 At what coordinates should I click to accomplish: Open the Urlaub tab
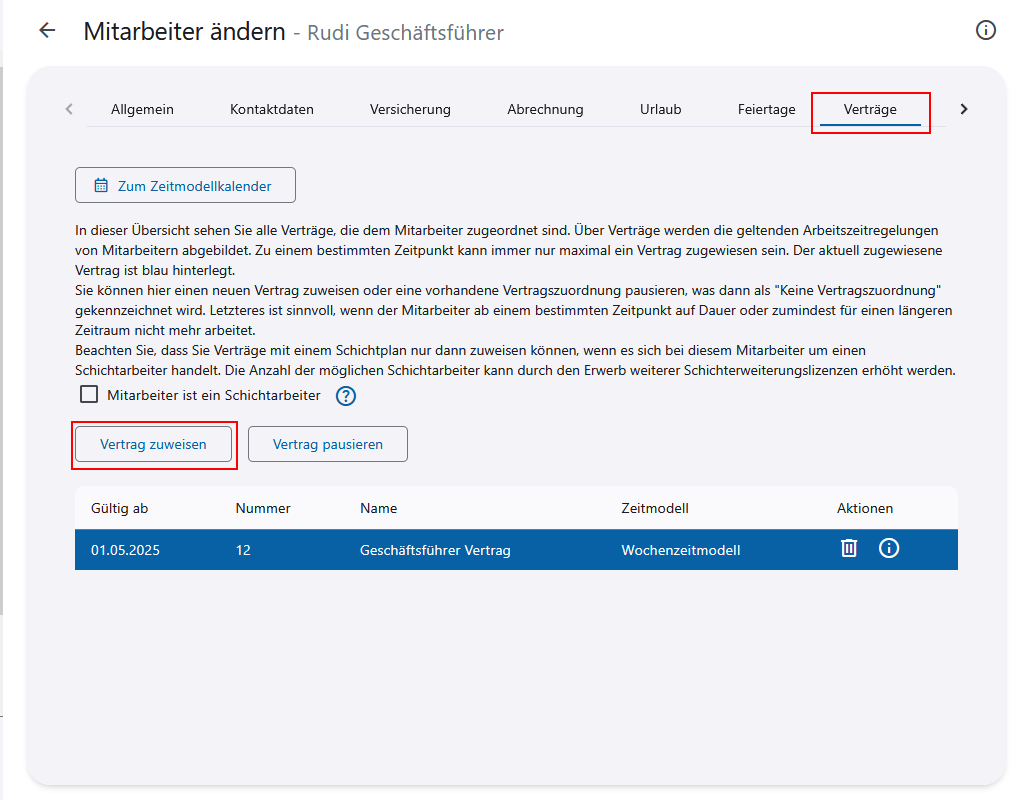(x=660, y=110)
